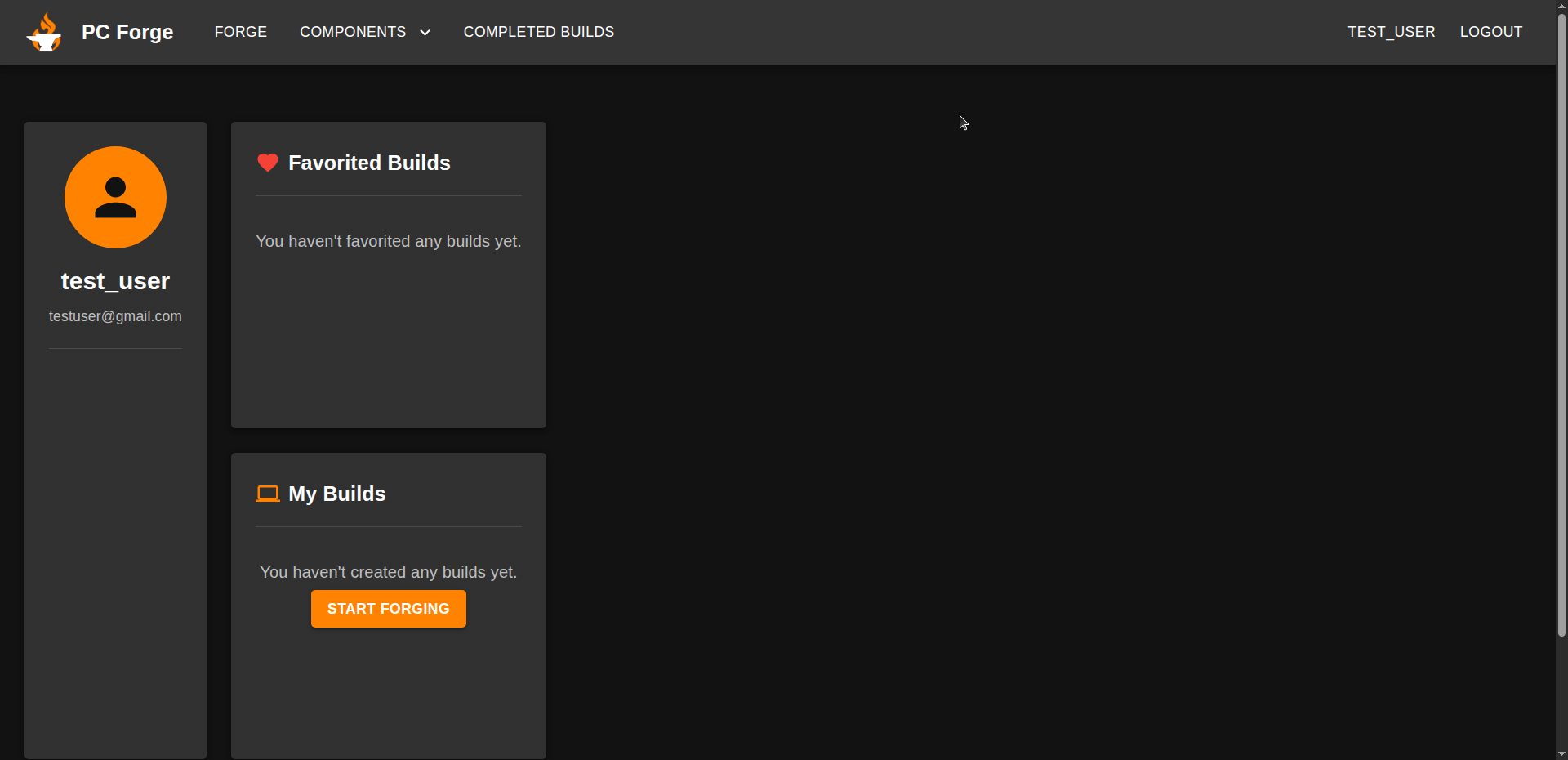Image resolution: width=1568 pixels, height=760 pixels.
Task: Click the red heart icon
Action: pyautogui.click(x=268, y=163)
